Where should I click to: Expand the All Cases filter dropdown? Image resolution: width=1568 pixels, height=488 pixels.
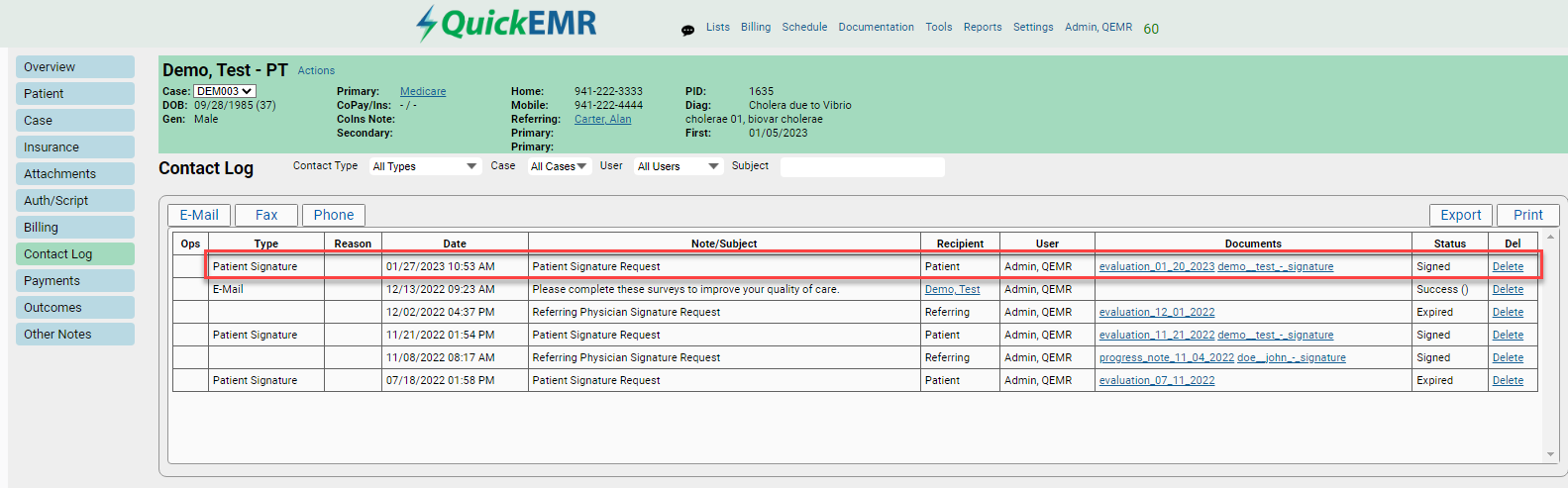[x=559, y=166]
